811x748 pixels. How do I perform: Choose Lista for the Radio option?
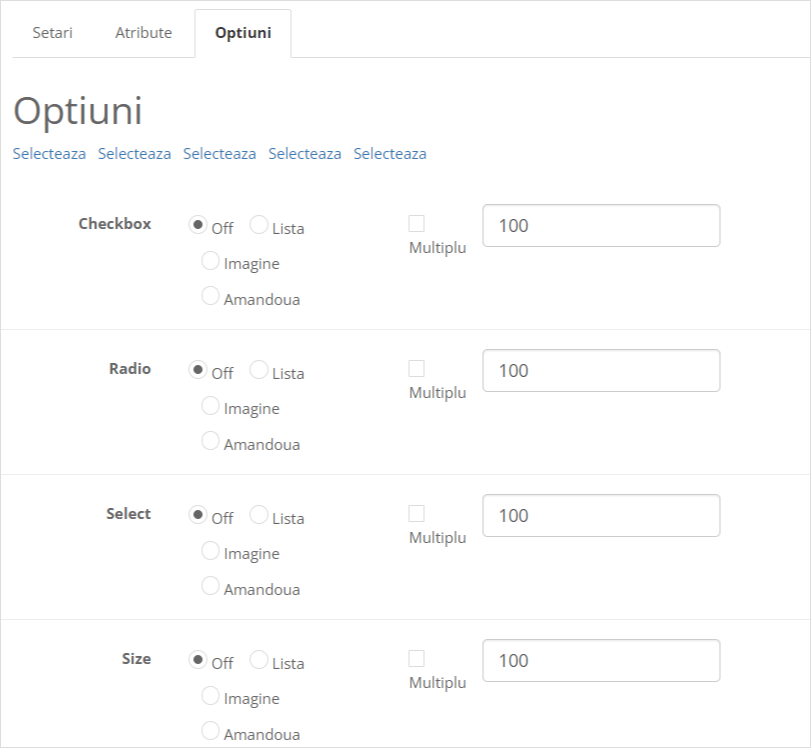(258, 370)
